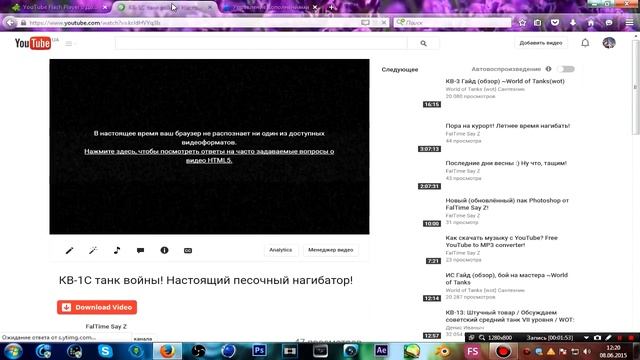Click the 3:07:13 duration thumbnail

coord(429,149)
